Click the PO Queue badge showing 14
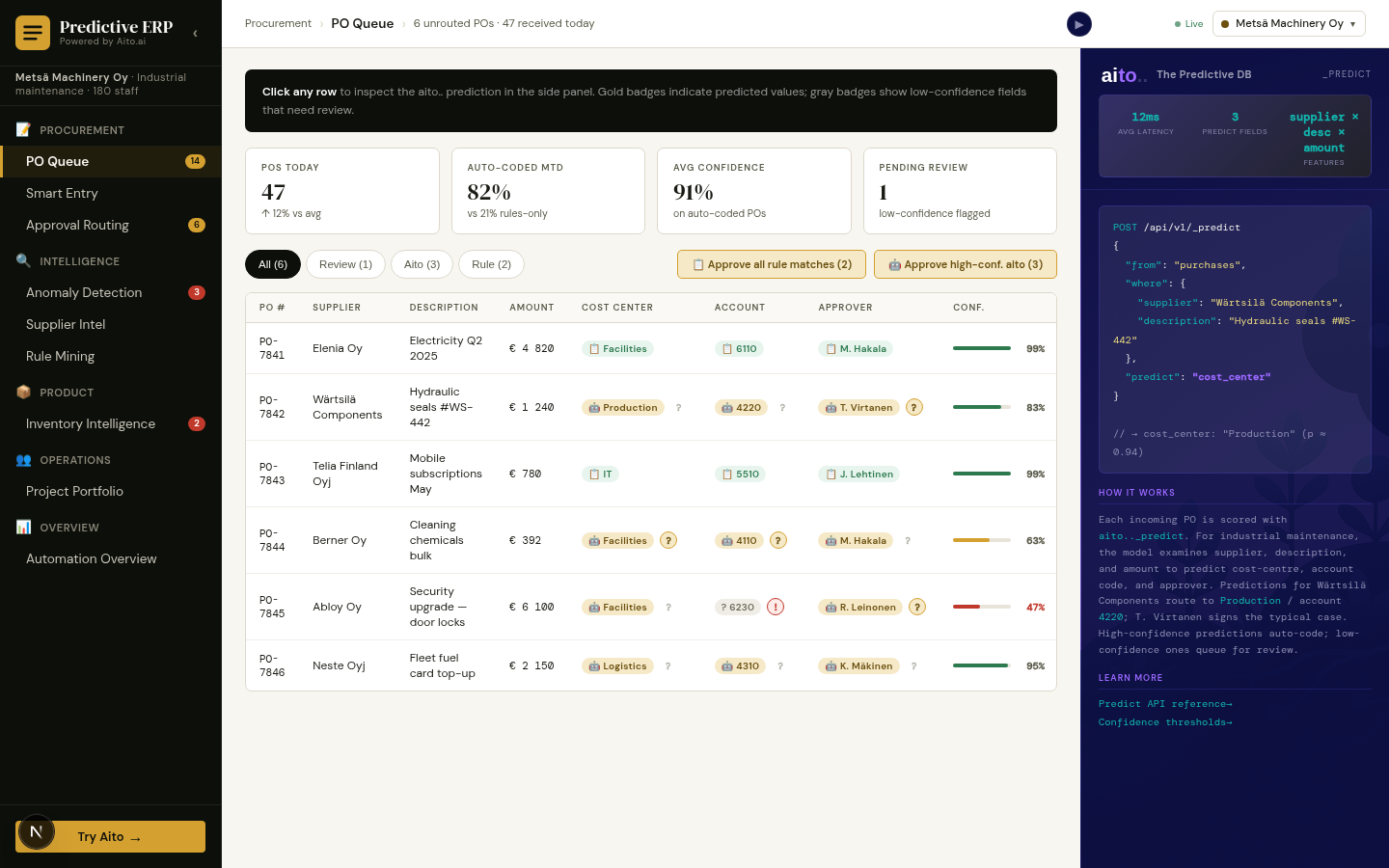The image size is (1389, 868). (x=195, y=161)
